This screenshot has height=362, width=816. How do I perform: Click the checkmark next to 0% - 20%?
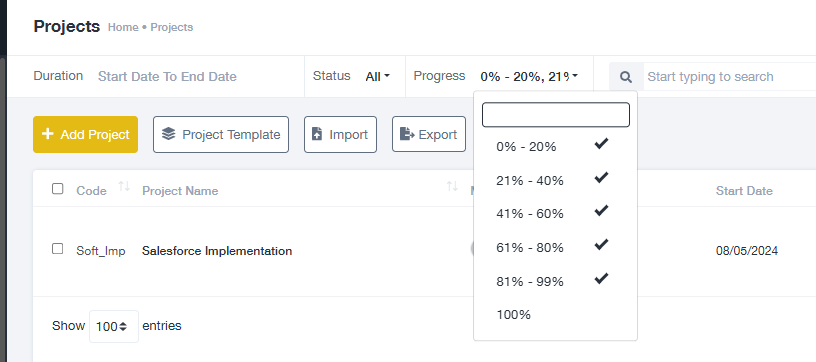point(601,144)
